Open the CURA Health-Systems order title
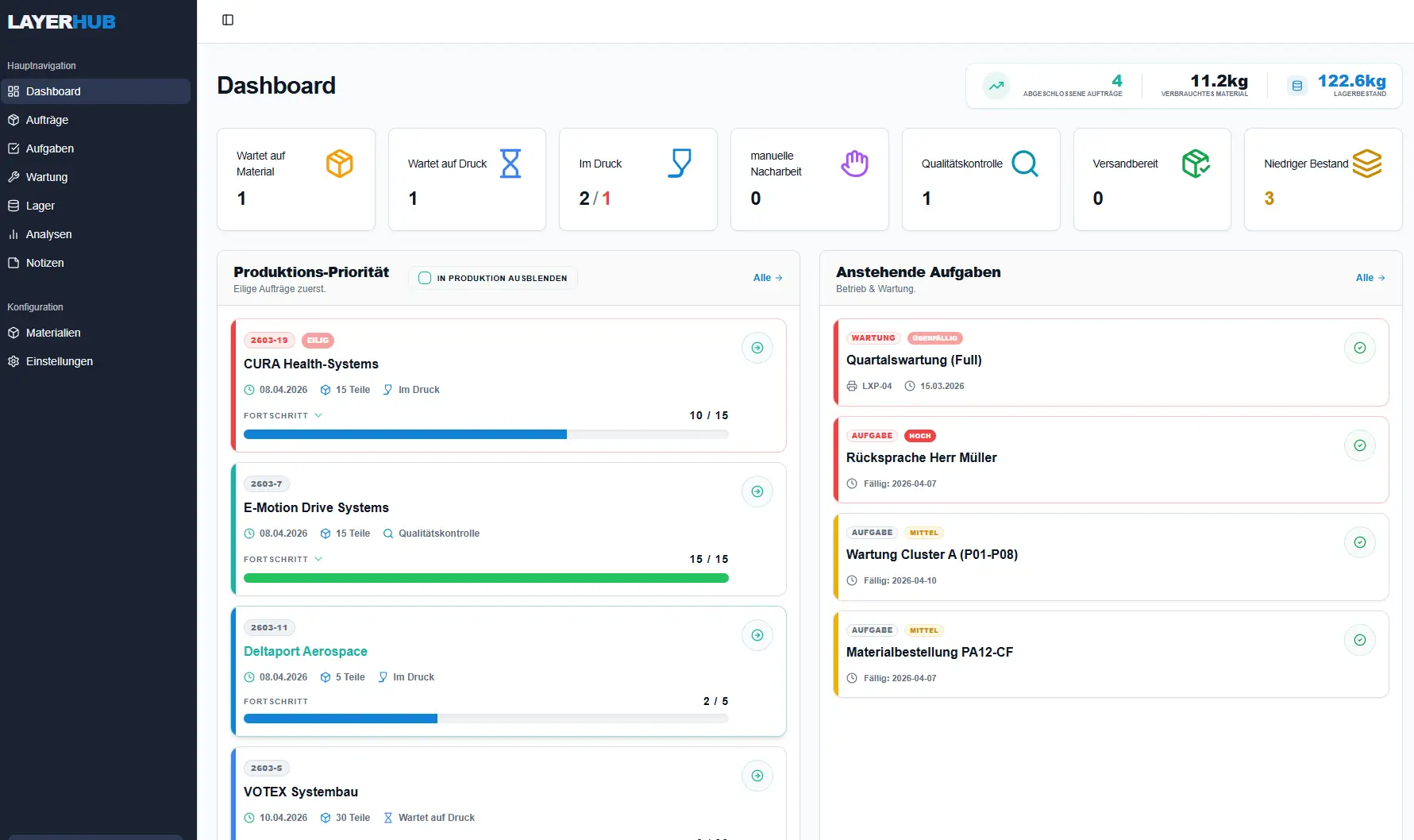Viewport: 1414px width, 840px height. pyautogui.click(x=311, y=364)
